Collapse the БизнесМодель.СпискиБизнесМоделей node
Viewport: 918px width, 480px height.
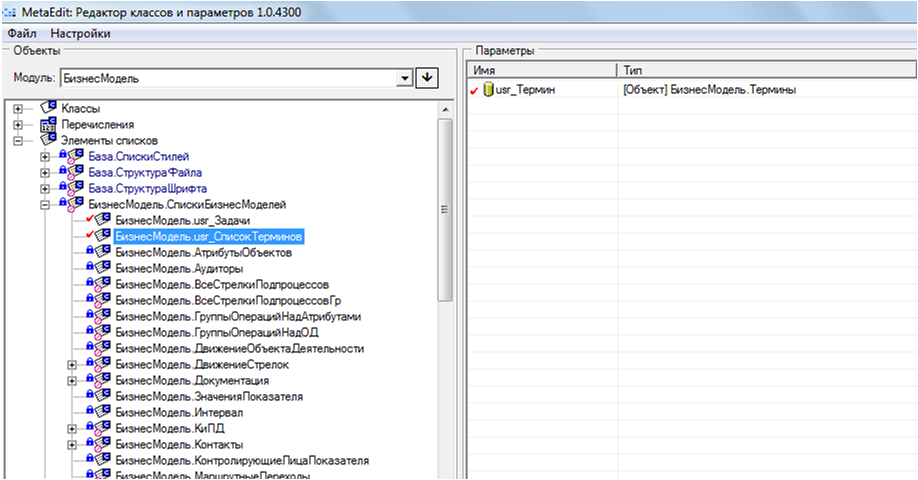coord(44,205)
